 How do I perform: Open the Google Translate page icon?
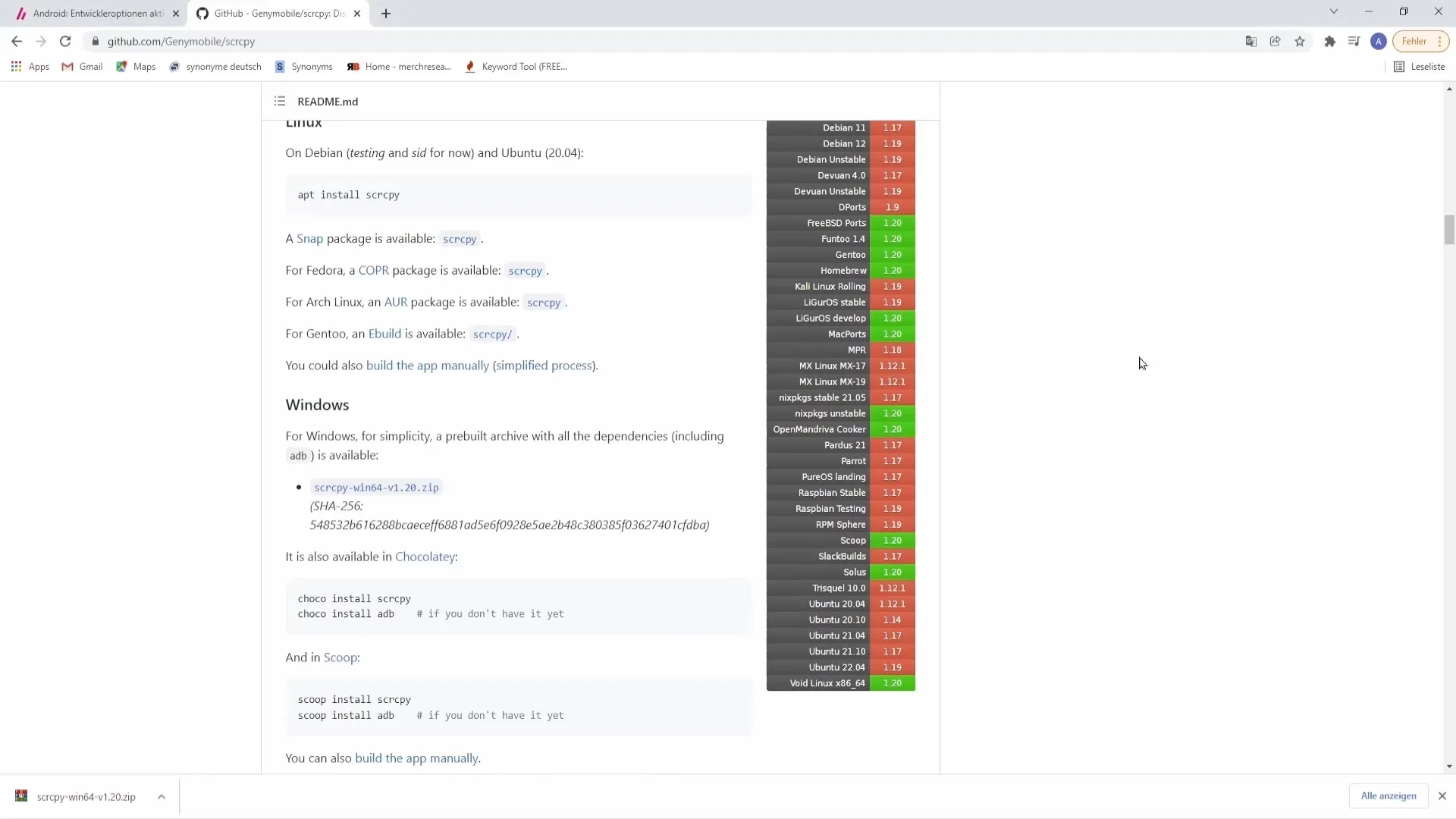pyautogui.click(x=1251, y=42)
